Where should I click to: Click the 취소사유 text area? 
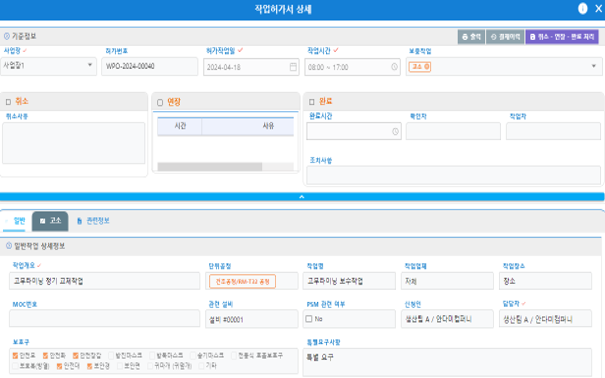pyautogui.click(x=74, y=143)
